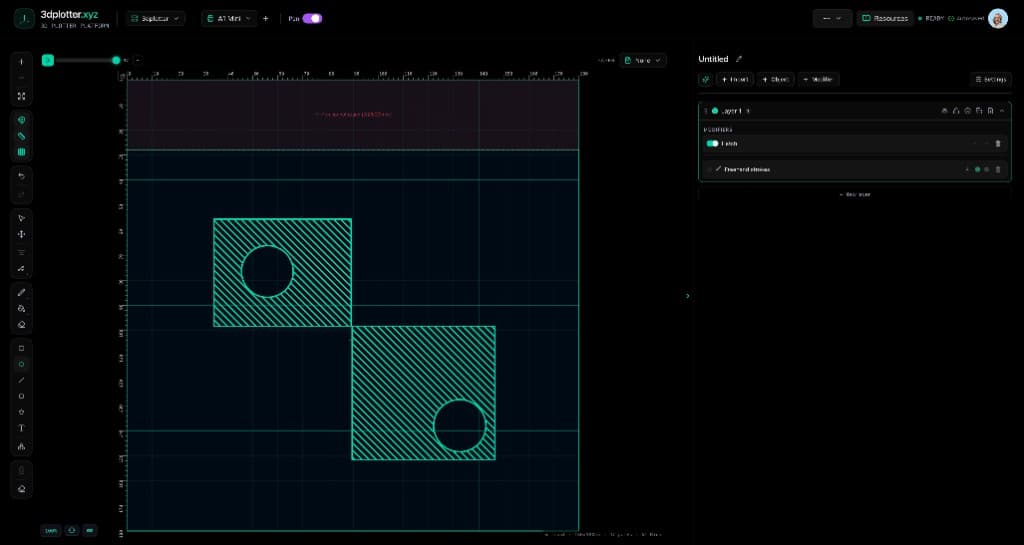1024x545 pixels.
Task: Click the zoom in plus icon
Action: tap(22, 62)
